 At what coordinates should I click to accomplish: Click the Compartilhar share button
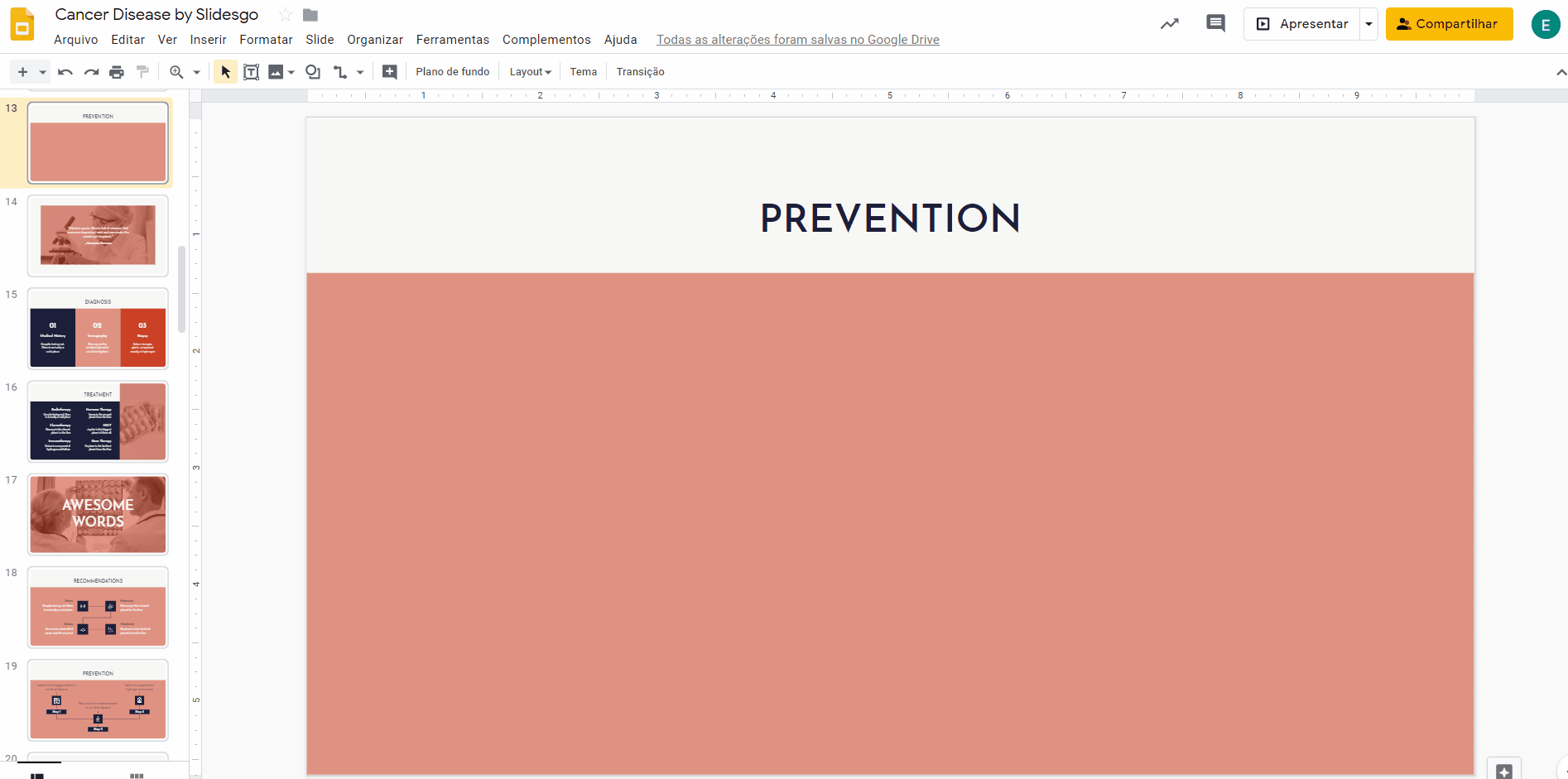1449,24
